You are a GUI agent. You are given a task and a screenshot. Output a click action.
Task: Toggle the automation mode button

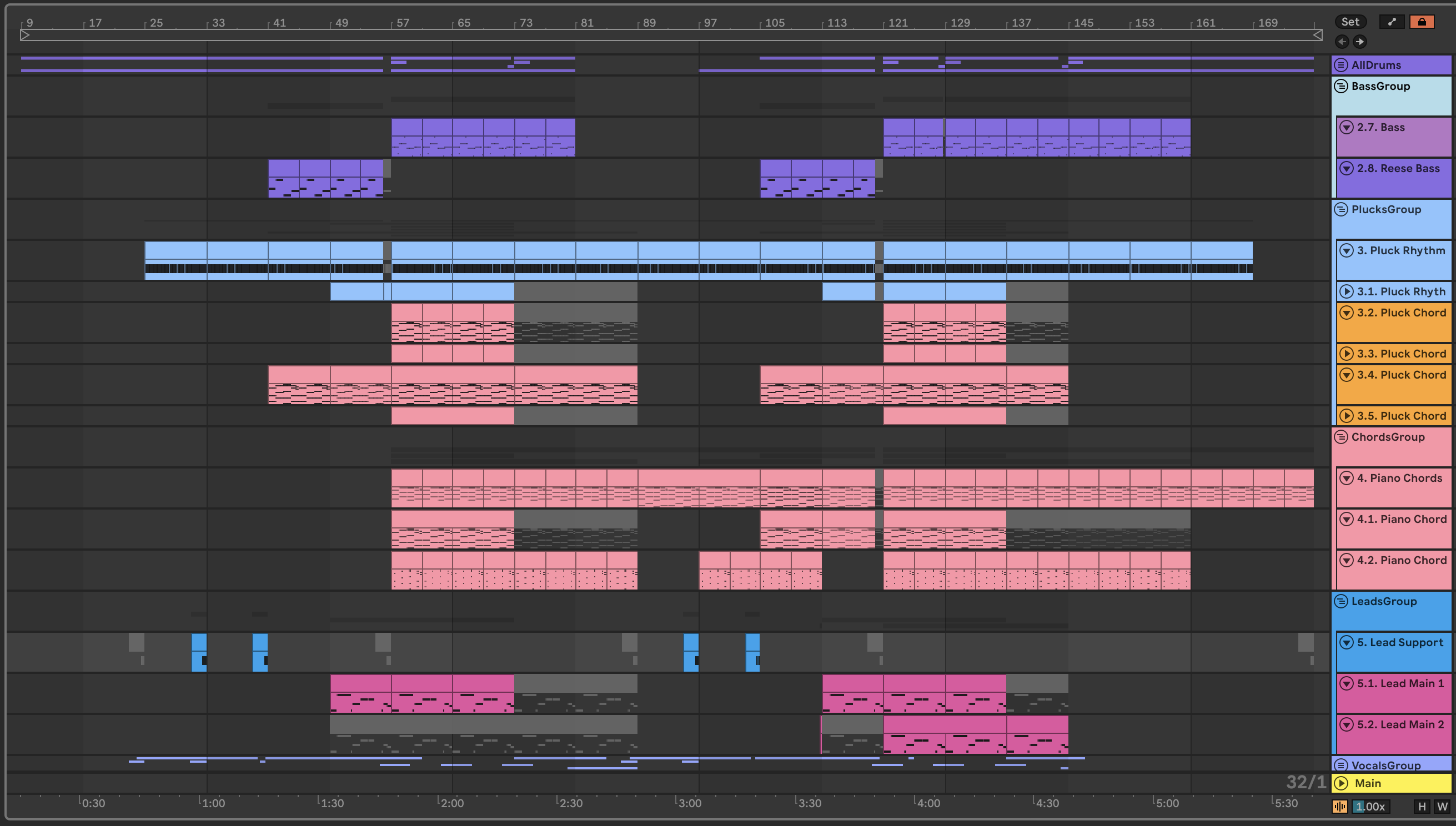point(1392,22)
